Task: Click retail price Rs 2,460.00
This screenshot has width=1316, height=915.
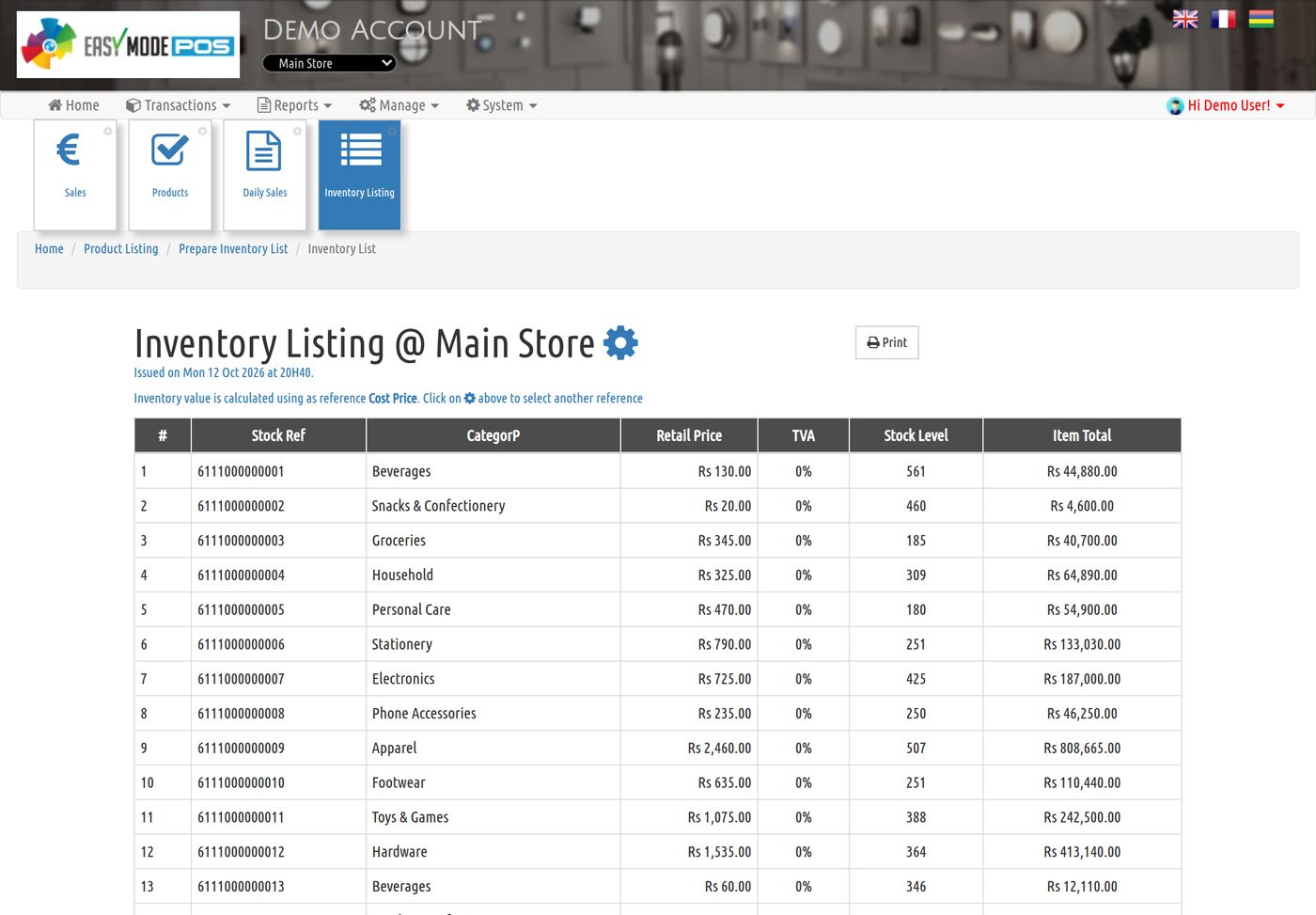Action: point(719,749)
